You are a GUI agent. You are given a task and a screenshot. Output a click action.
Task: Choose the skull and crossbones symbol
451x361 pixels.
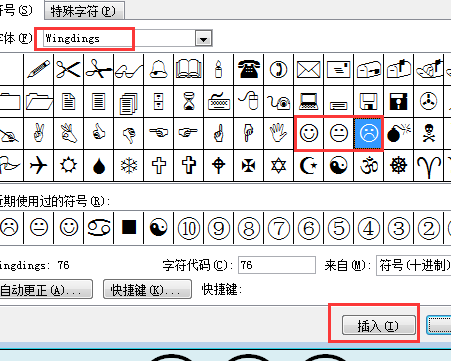429,133
